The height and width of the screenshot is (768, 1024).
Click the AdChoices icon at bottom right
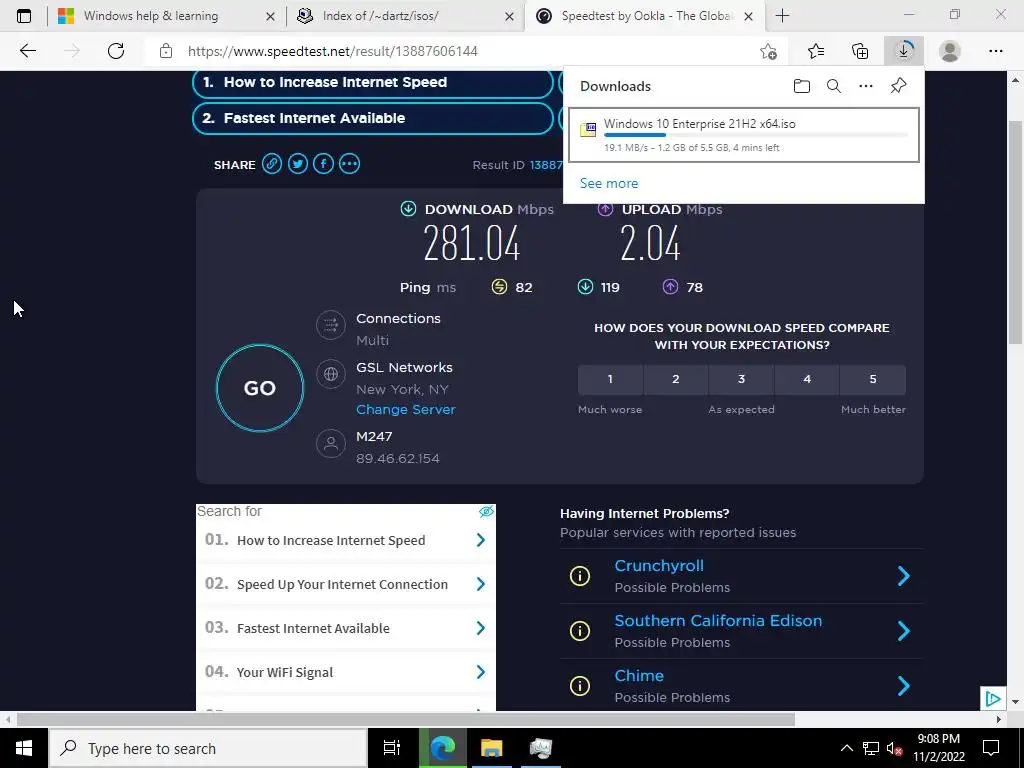point(993,699)
